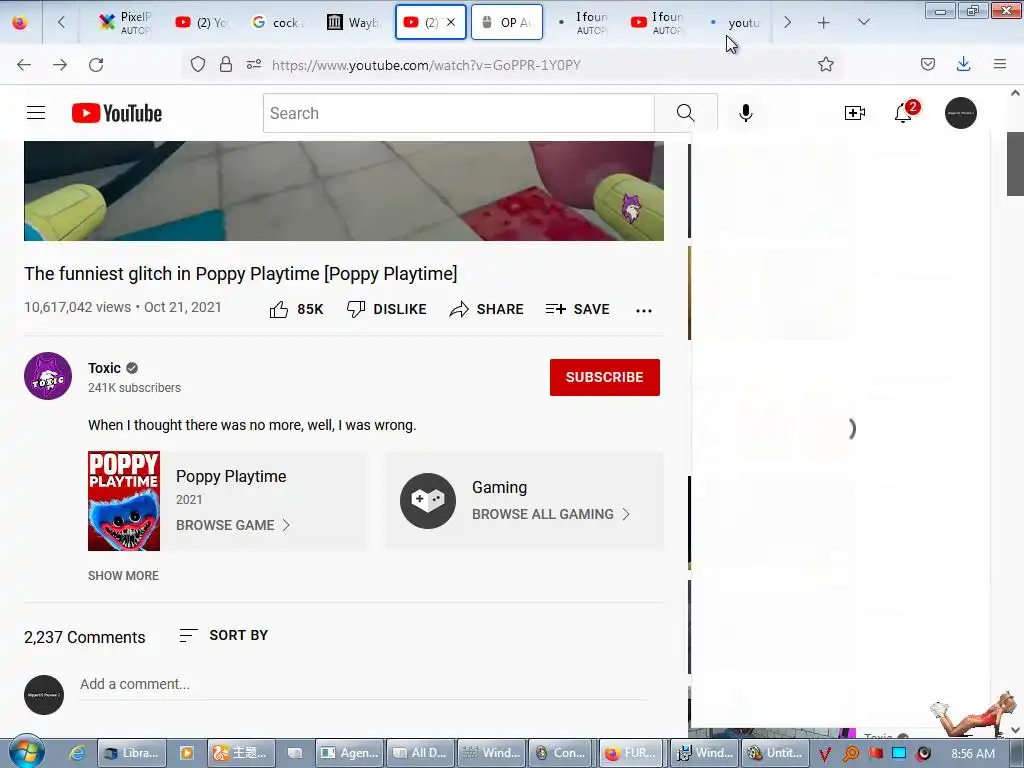The image size is (1024, 768).
Task: Open the account avatar menu
Action: 961,113
